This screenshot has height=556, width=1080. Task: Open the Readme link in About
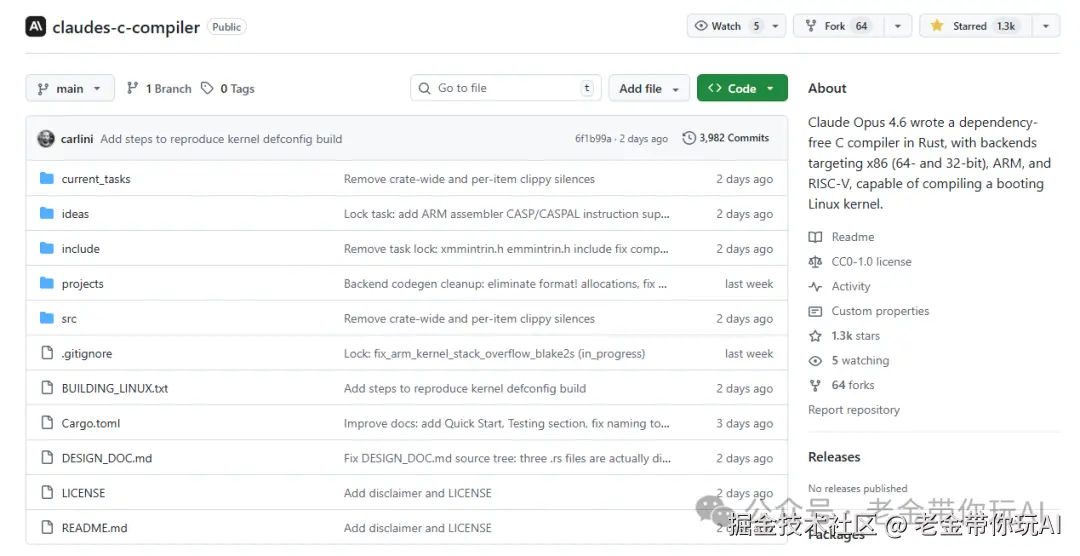pos(852,237)
